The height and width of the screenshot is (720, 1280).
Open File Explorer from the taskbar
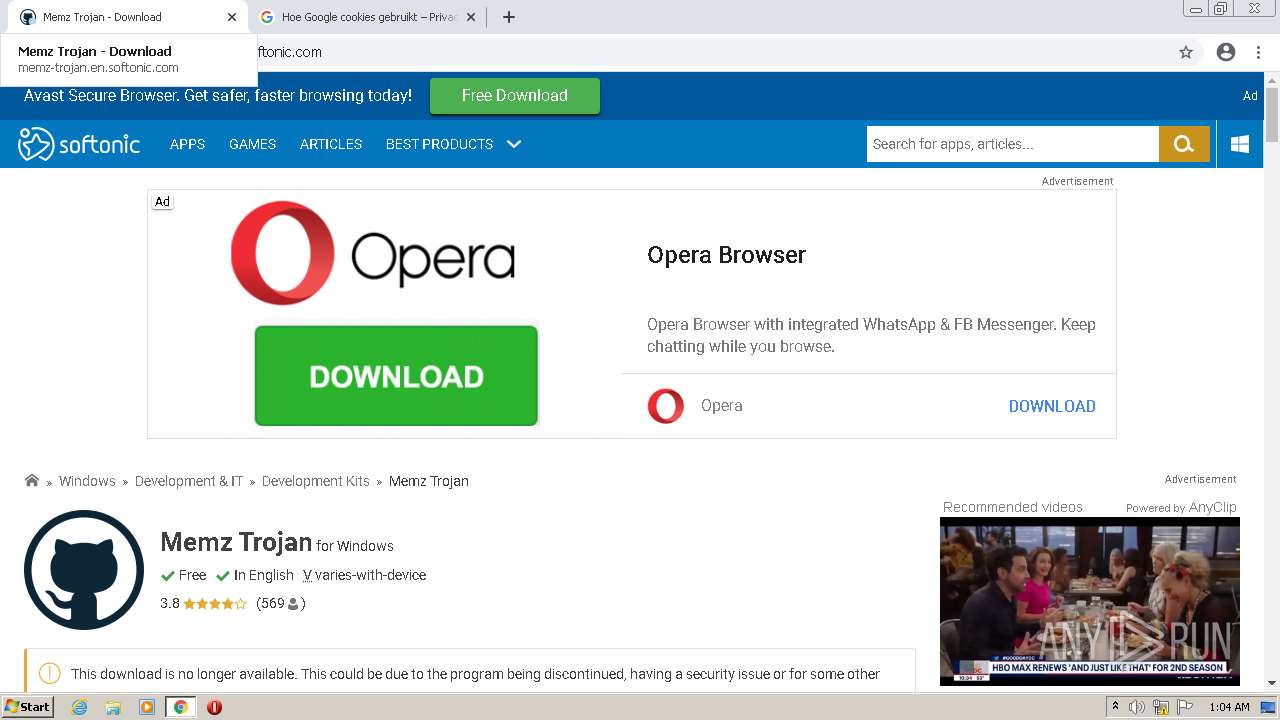(x=113, y=707)
